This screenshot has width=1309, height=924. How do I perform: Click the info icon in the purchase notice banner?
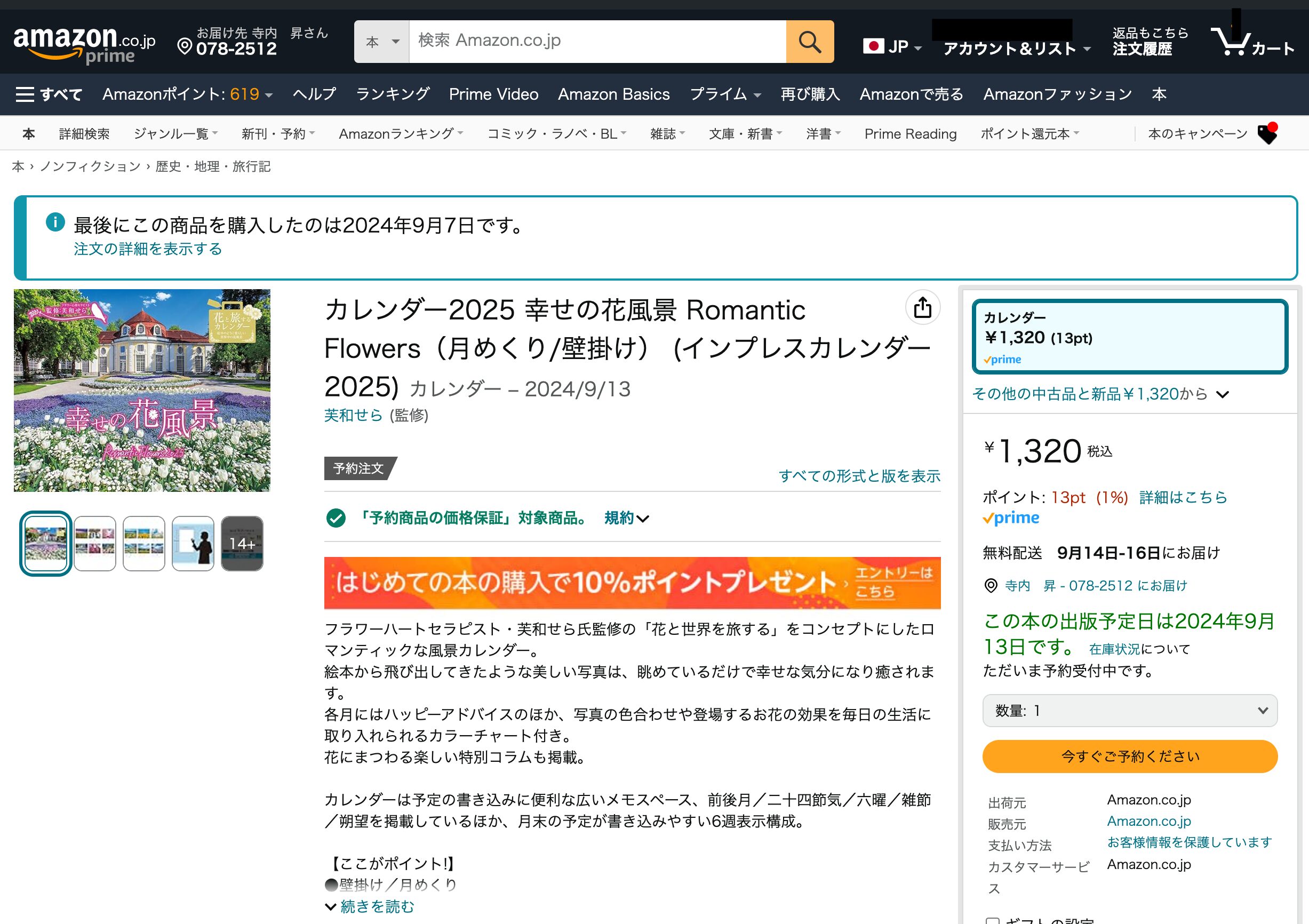pyautogui.click(x=55, y=223)
